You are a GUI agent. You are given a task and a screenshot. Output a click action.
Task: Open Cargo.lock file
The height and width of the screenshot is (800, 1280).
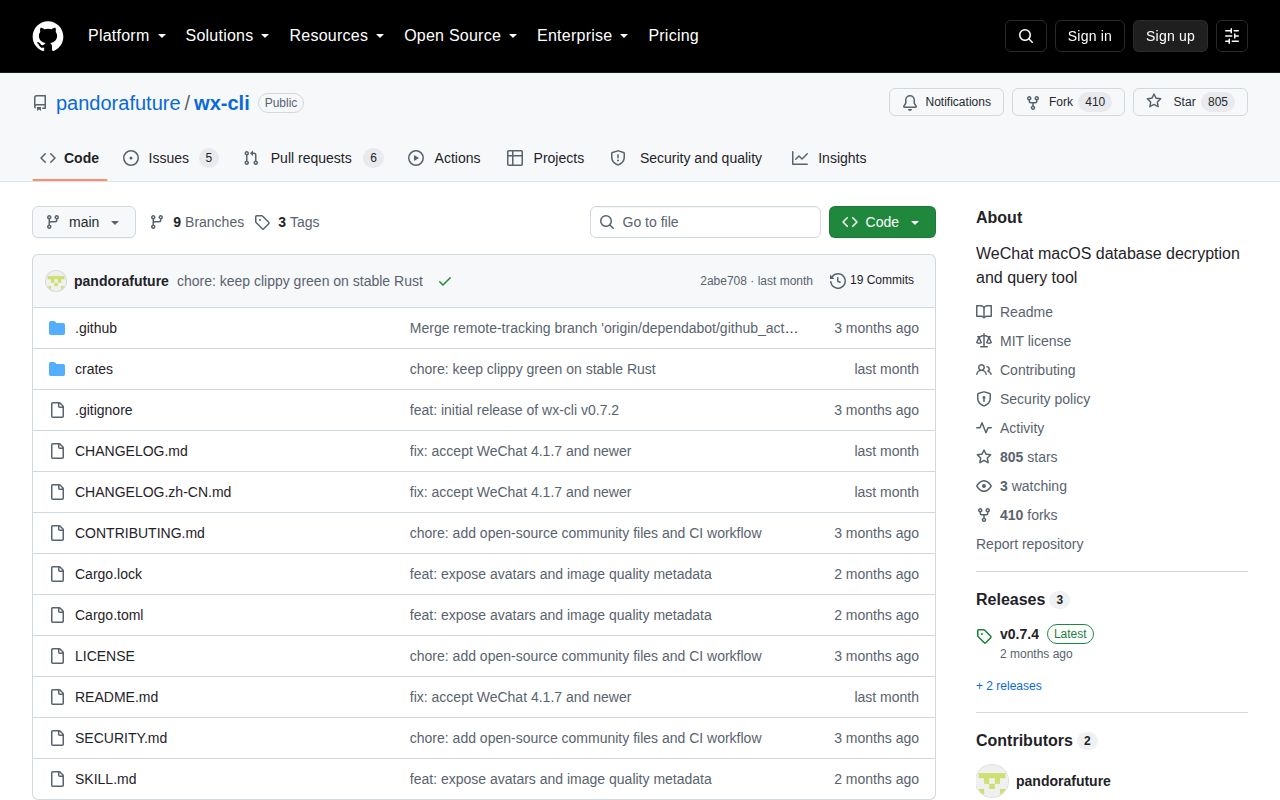click(109, 574)
